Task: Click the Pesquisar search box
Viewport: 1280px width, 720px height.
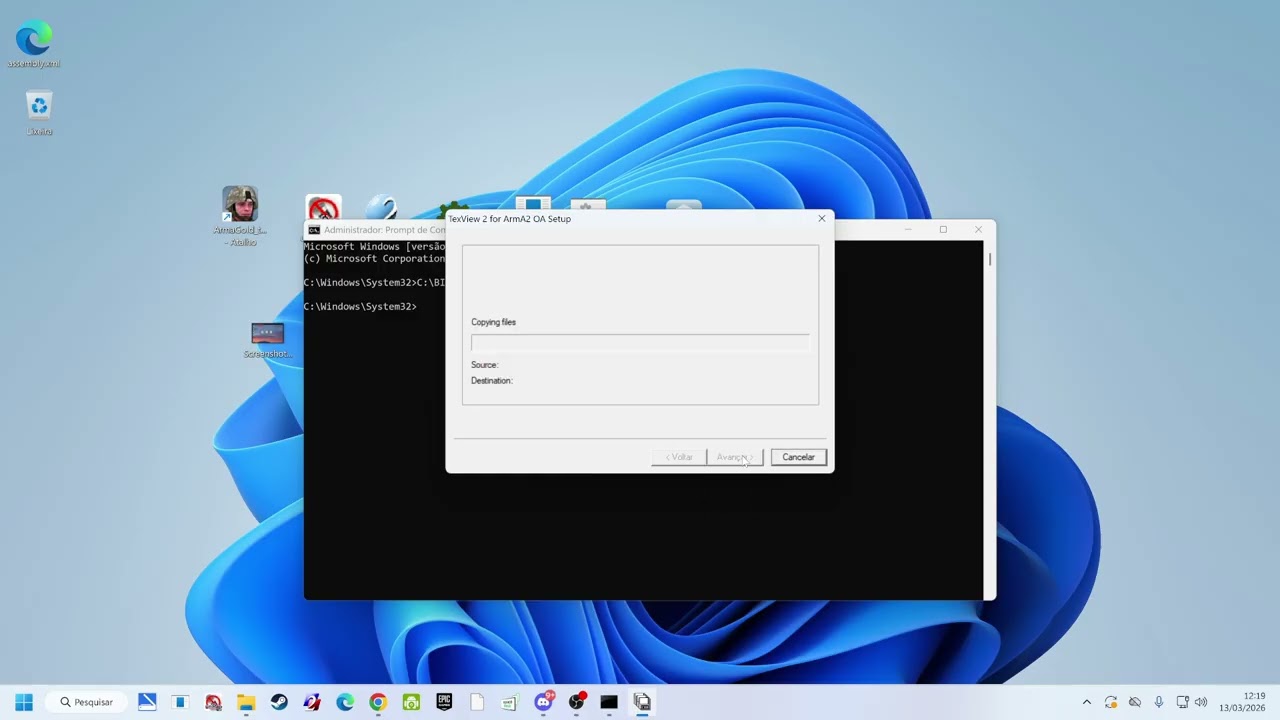Action: click(x=87, y=702)
